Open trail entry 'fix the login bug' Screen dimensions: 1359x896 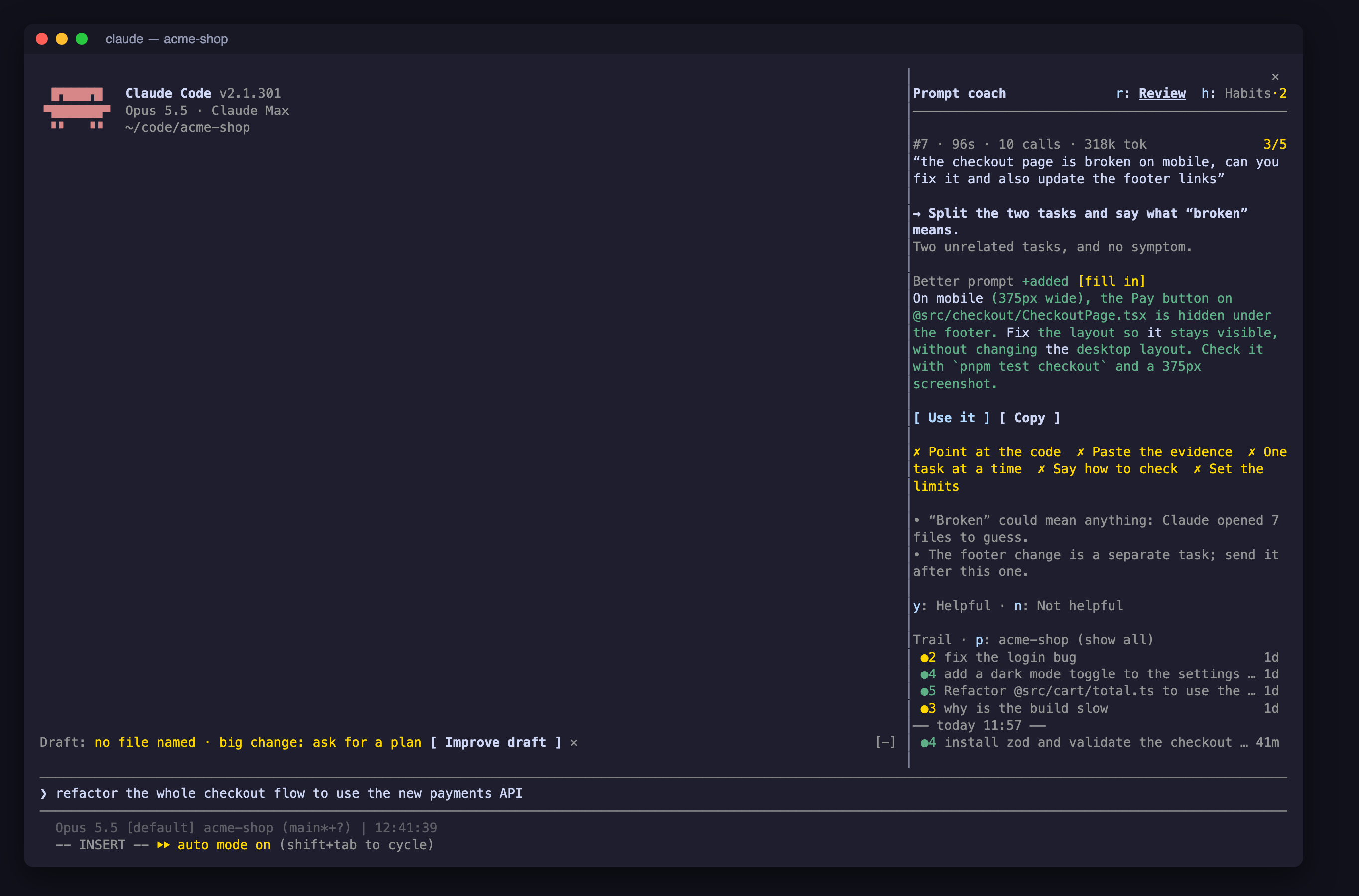click(x=1099, y=657)
